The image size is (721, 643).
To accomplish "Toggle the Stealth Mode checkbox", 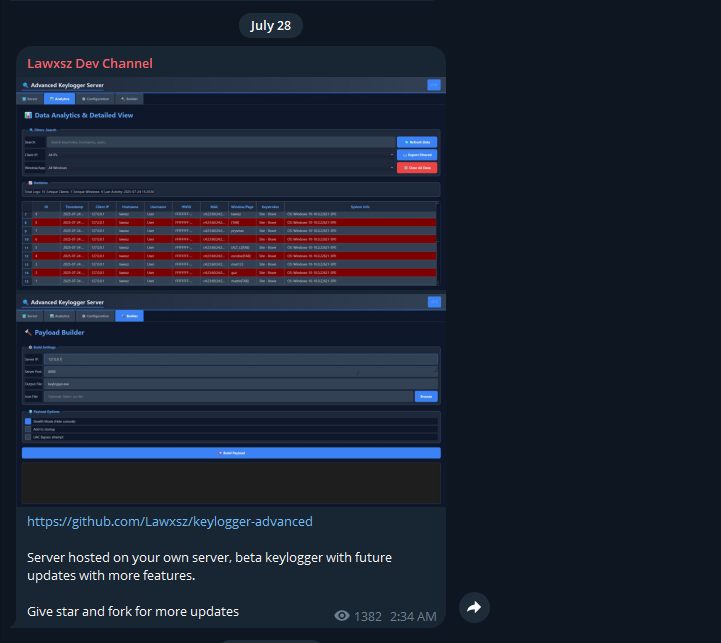I will click(28, 421).
